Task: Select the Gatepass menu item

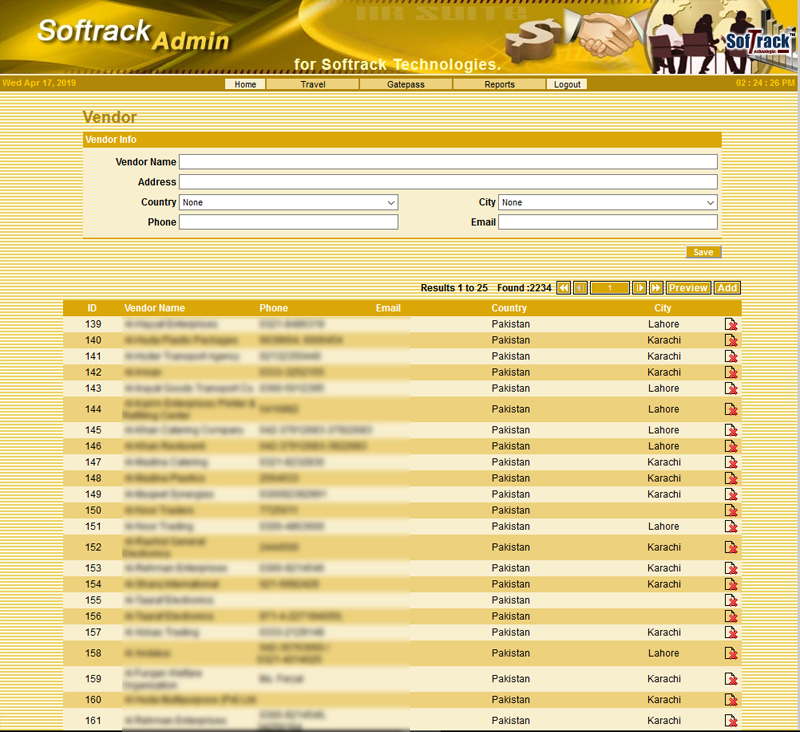Action: click(x=406, y=85)
